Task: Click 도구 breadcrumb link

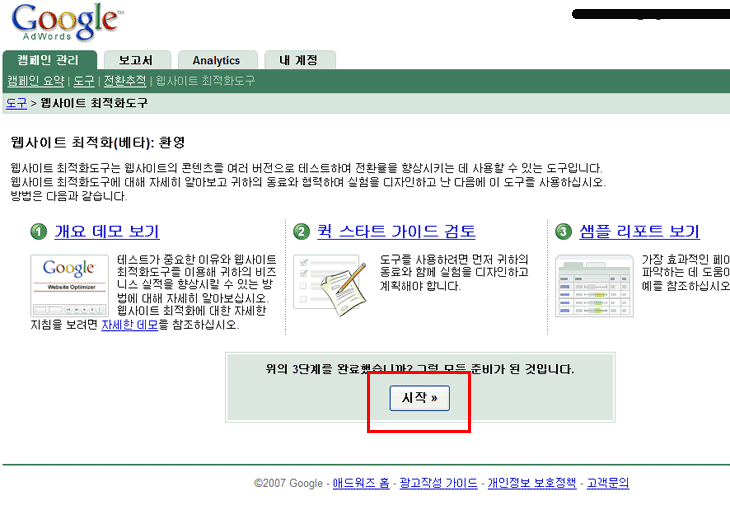Action: pyautogui.click(x=16, y=103)
